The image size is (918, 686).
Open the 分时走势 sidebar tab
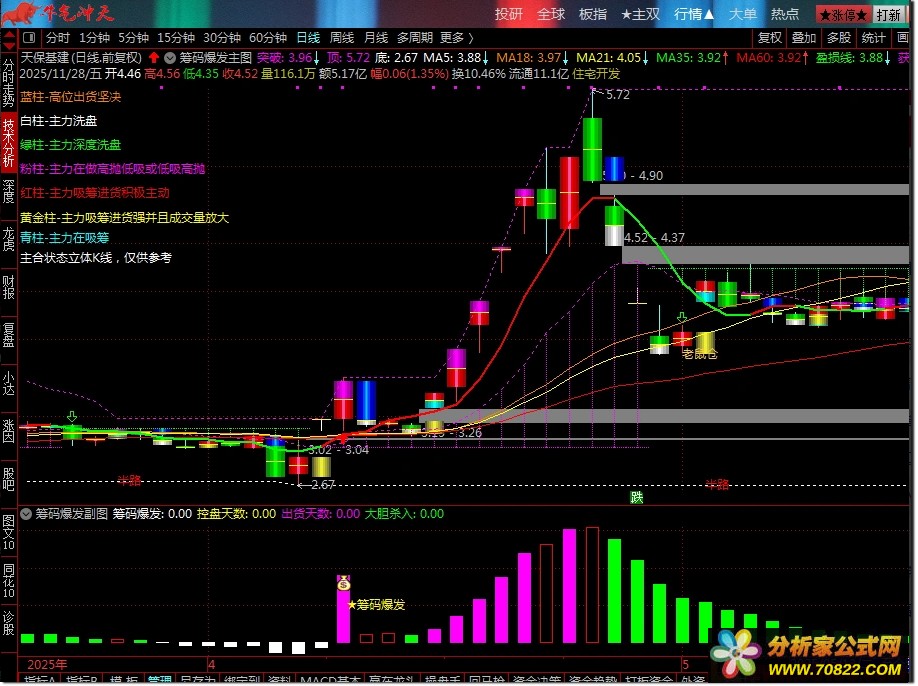[9, 83]
